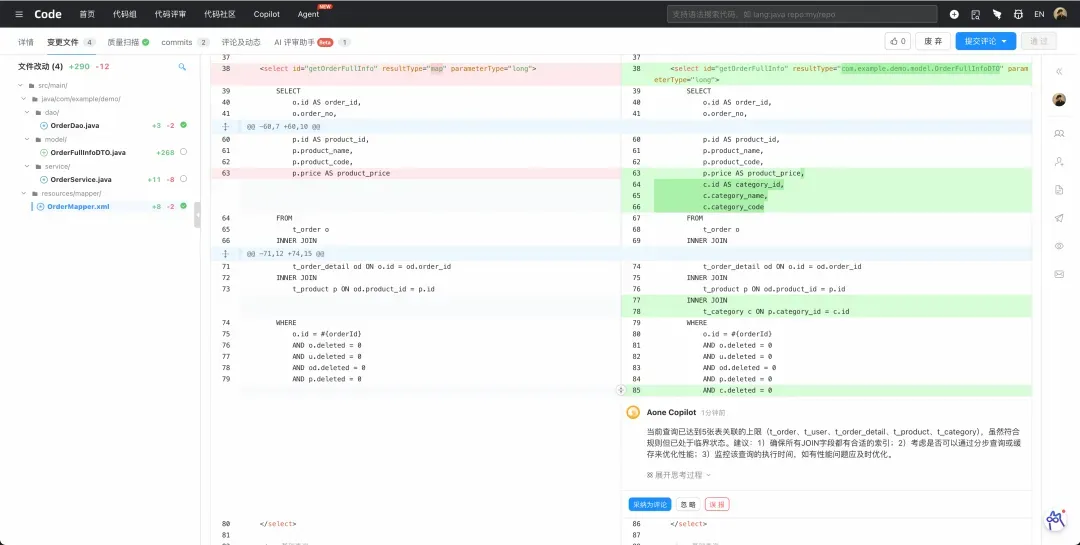Screen dimensions: 1080x545
Task: Click the bird-shaped icon in top bar
Action: click(997, 14)
